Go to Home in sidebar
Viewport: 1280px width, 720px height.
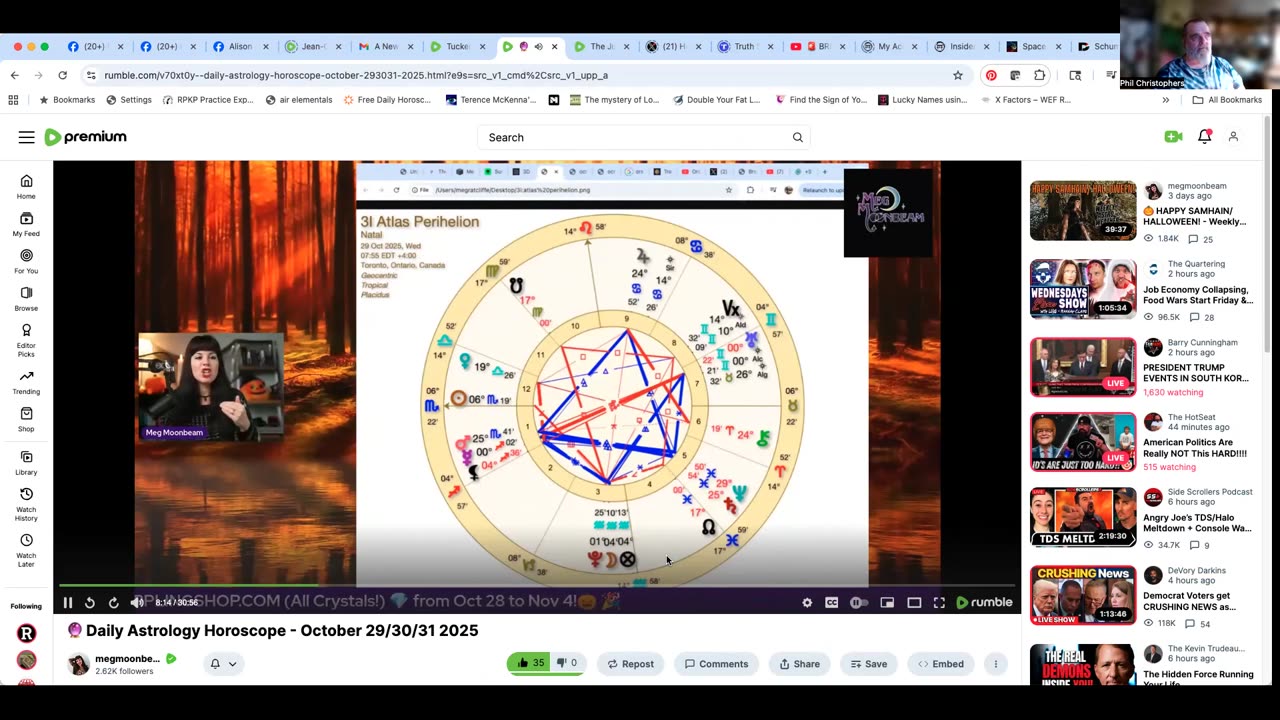[26, 186]
